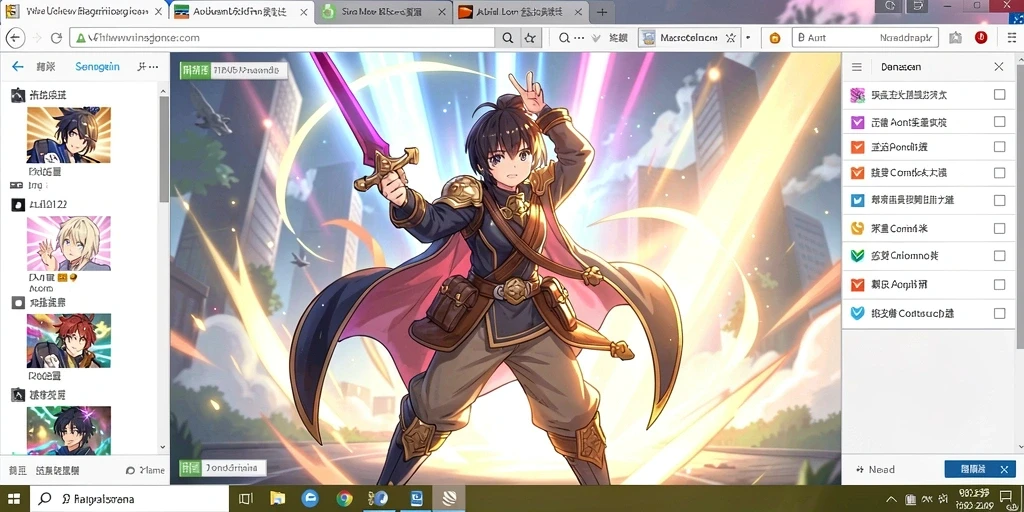Click the green V icon beside Criomno row
This screenshot has height=512, width=1024.
(x=858, y=255)
